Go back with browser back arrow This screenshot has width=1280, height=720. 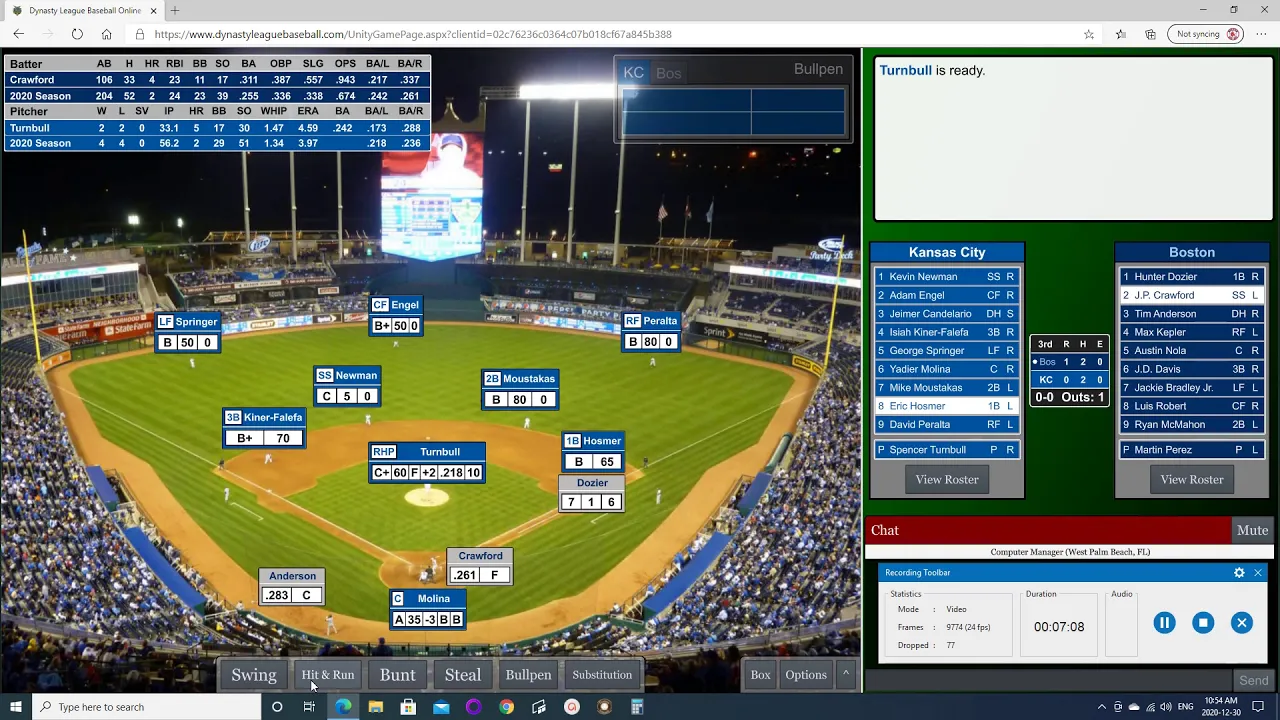[x=18, y=34]
